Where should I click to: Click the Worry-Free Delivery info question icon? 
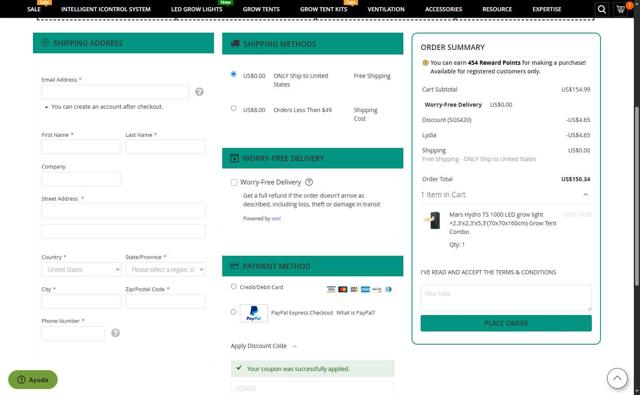click(309, 182)
